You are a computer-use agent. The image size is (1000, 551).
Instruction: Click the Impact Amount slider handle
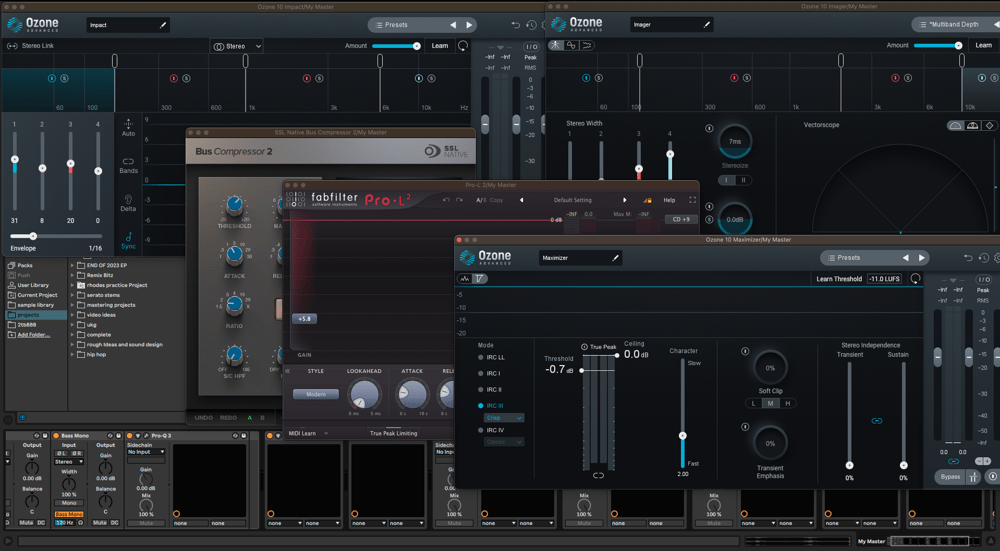pos(416,46)
